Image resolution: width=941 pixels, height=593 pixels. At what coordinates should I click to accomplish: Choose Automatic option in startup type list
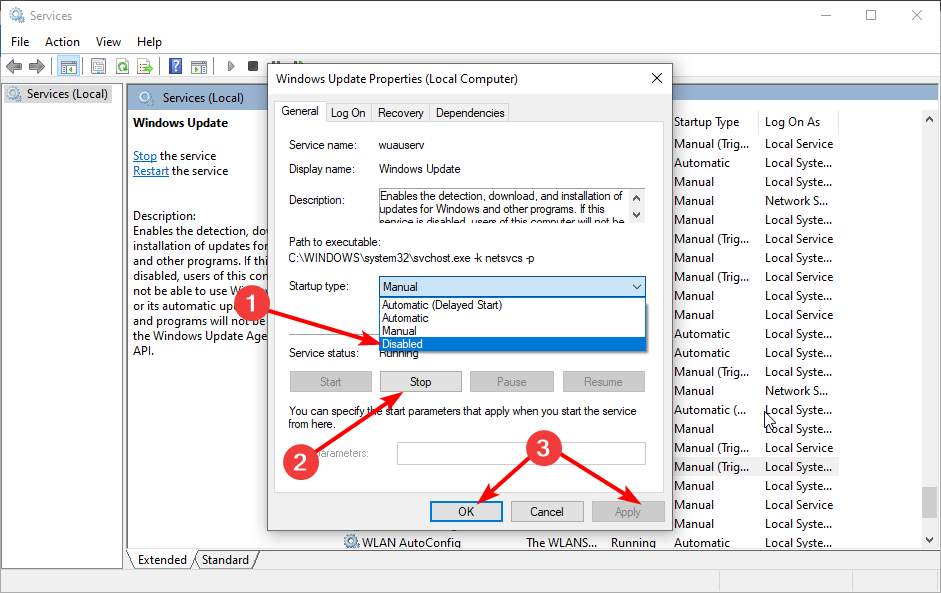click(x=405, y=318)
